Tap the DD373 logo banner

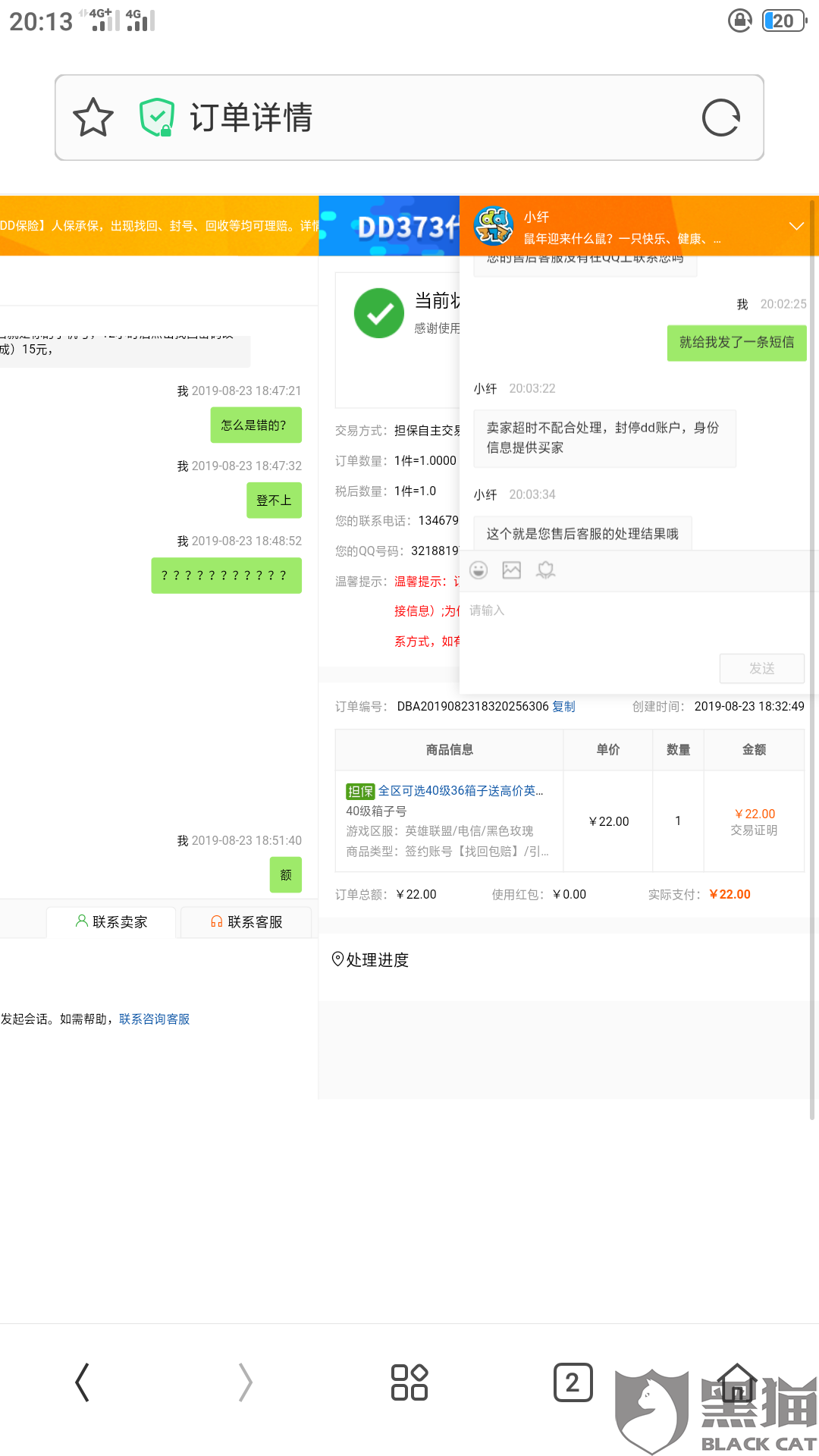coord(389,226)
